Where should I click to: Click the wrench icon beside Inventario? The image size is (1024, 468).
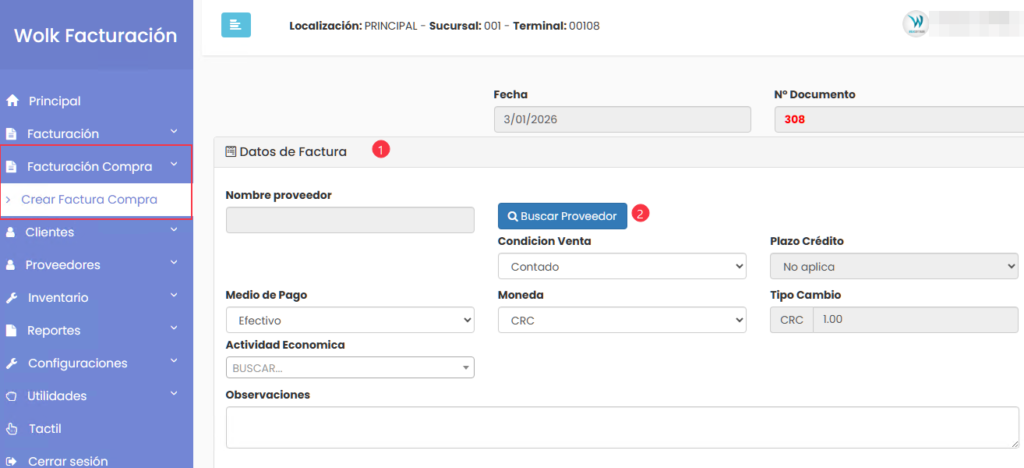12,298
